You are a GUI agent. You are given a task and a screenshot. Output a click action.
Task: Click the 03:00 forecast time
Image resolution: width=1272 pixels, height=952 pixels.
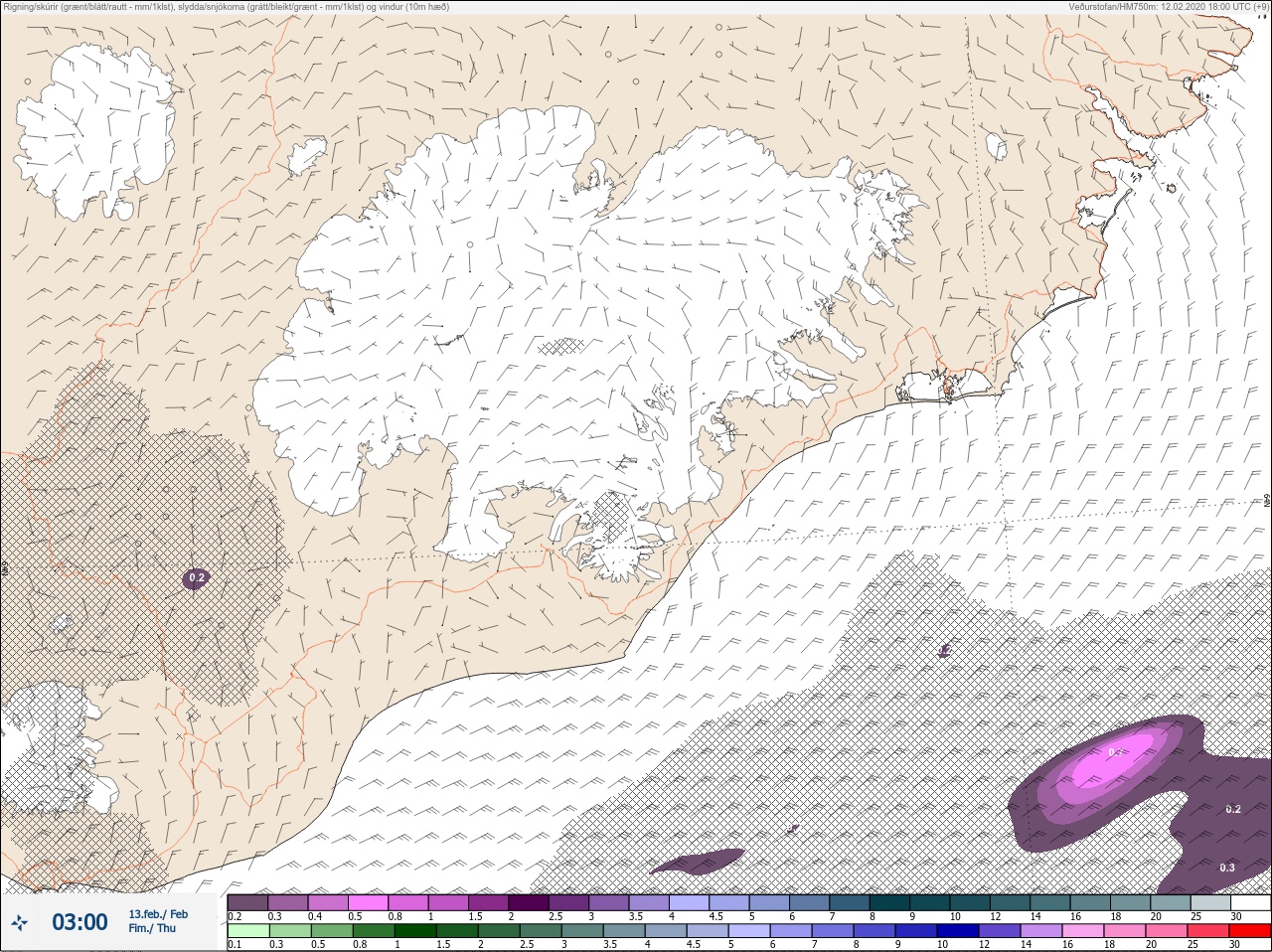tap(79, 922)
